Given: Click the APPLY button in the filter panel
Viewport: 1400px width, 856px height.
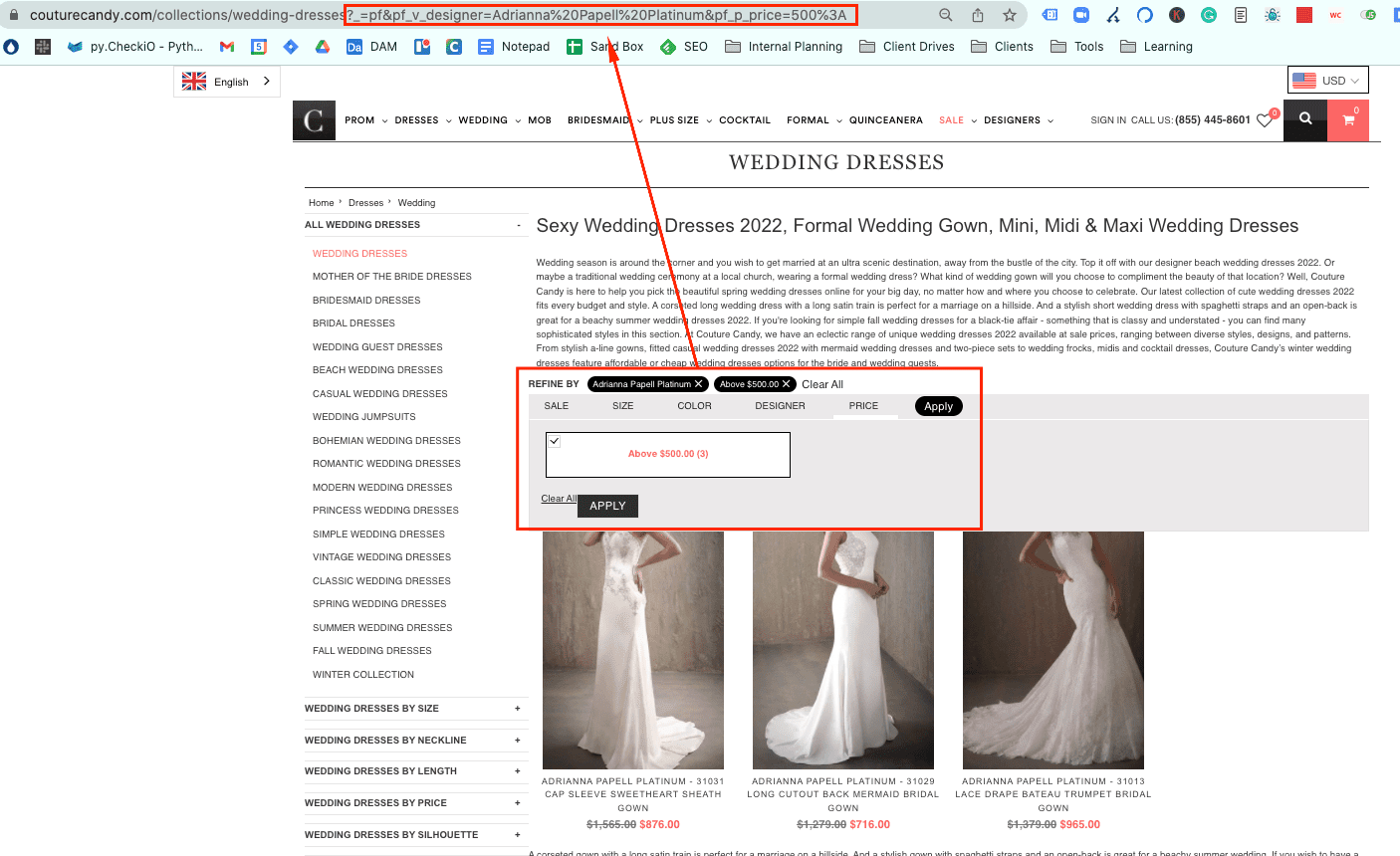Looking at the screenshot, I should point(607,506).
